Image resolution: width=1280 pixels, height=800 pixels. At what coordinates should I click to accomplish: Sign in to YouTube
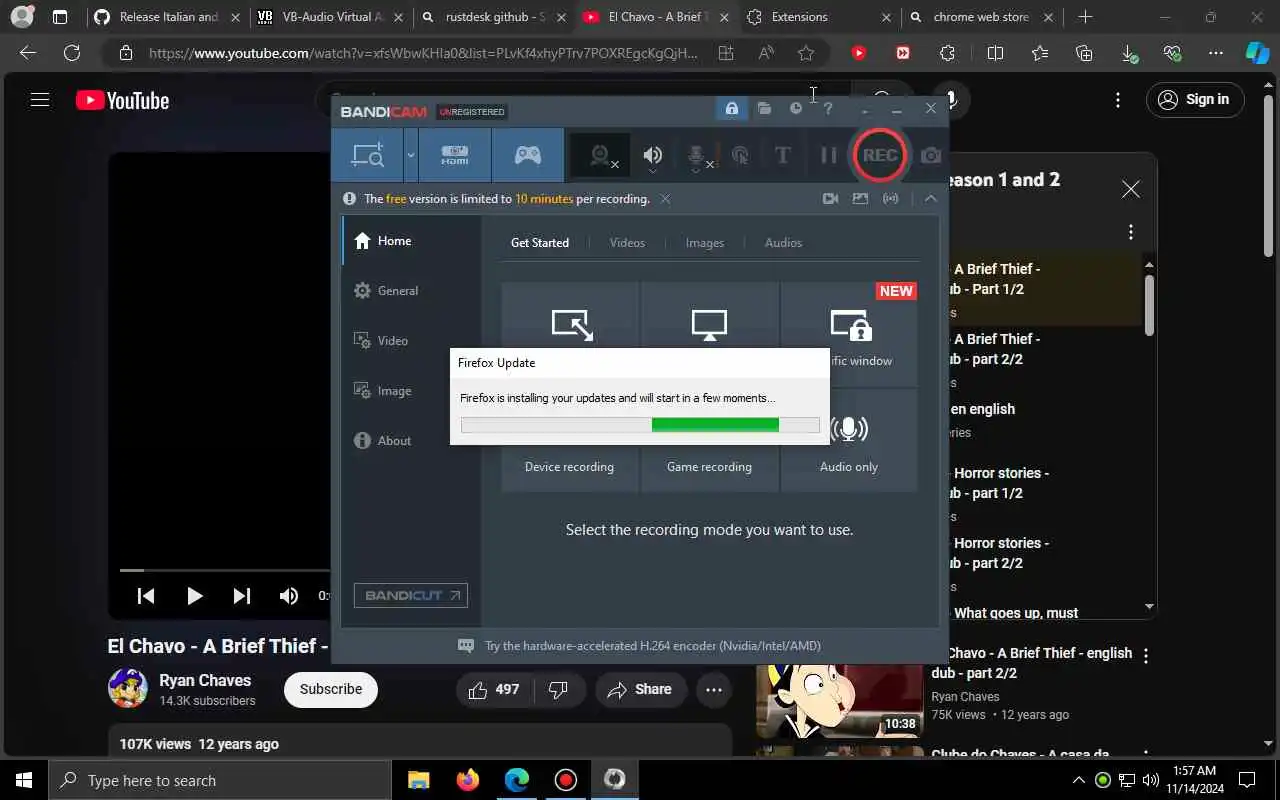1195,99
